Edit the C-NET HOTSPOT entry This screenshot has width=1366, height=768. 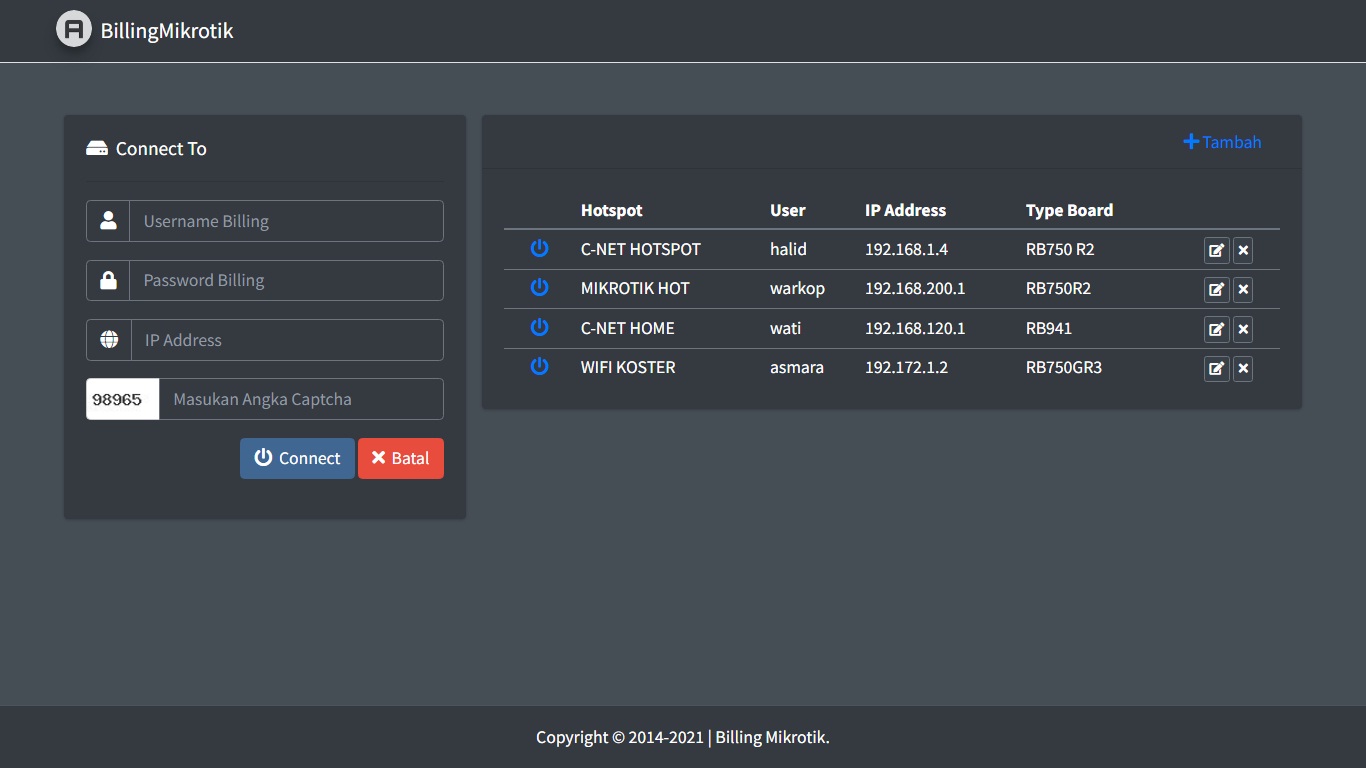tap(1216, 250)
